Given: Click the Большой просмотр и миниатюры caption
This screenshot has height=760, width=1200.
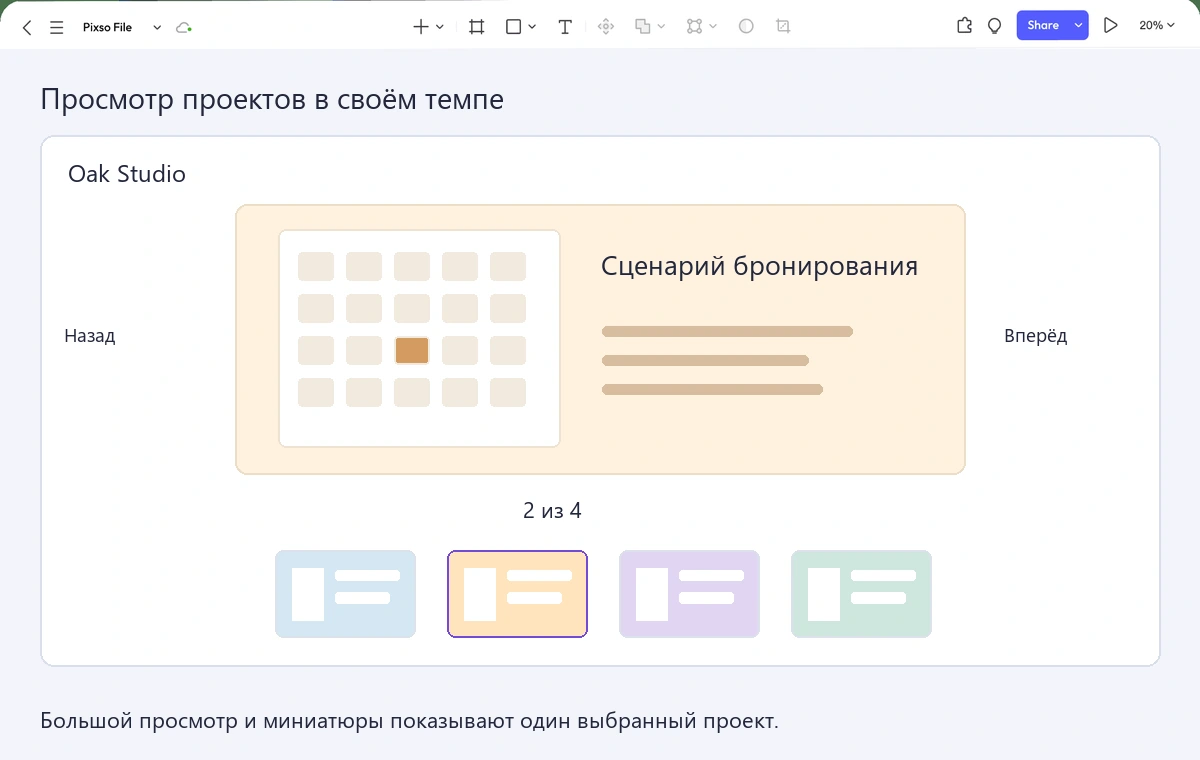Looking at the screenshot, I should click(409, 721).
